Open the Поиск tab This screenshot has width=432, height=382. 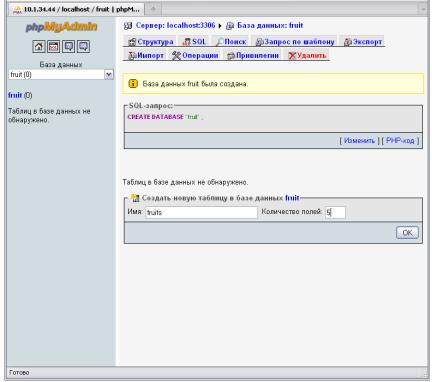(231, 42)
